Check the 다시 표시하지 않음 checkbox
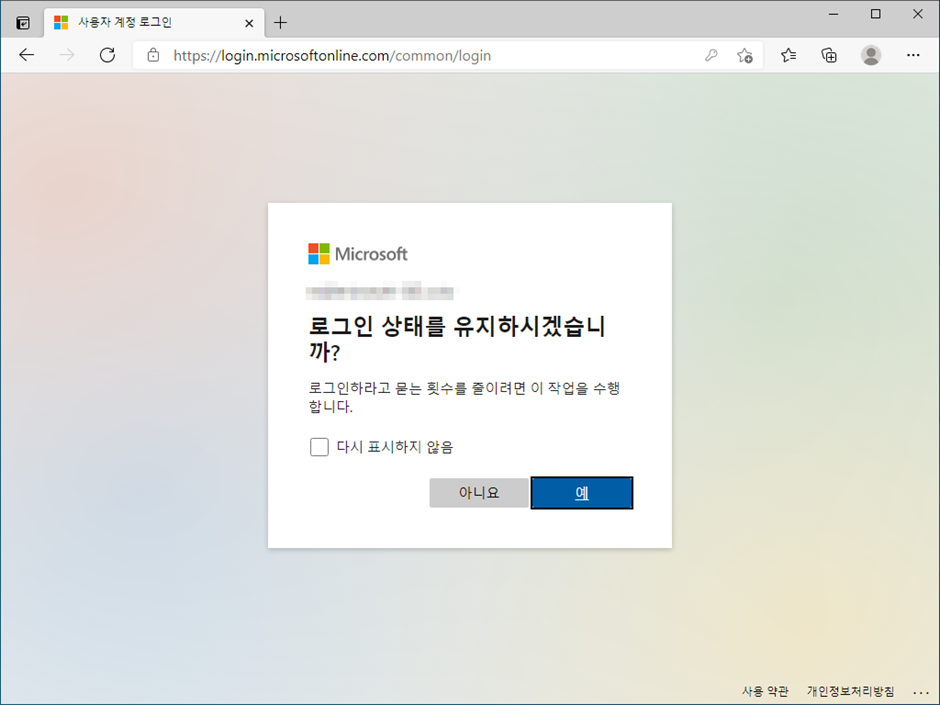Viewport: 940px width, 705px height. [x=319, y=447]
